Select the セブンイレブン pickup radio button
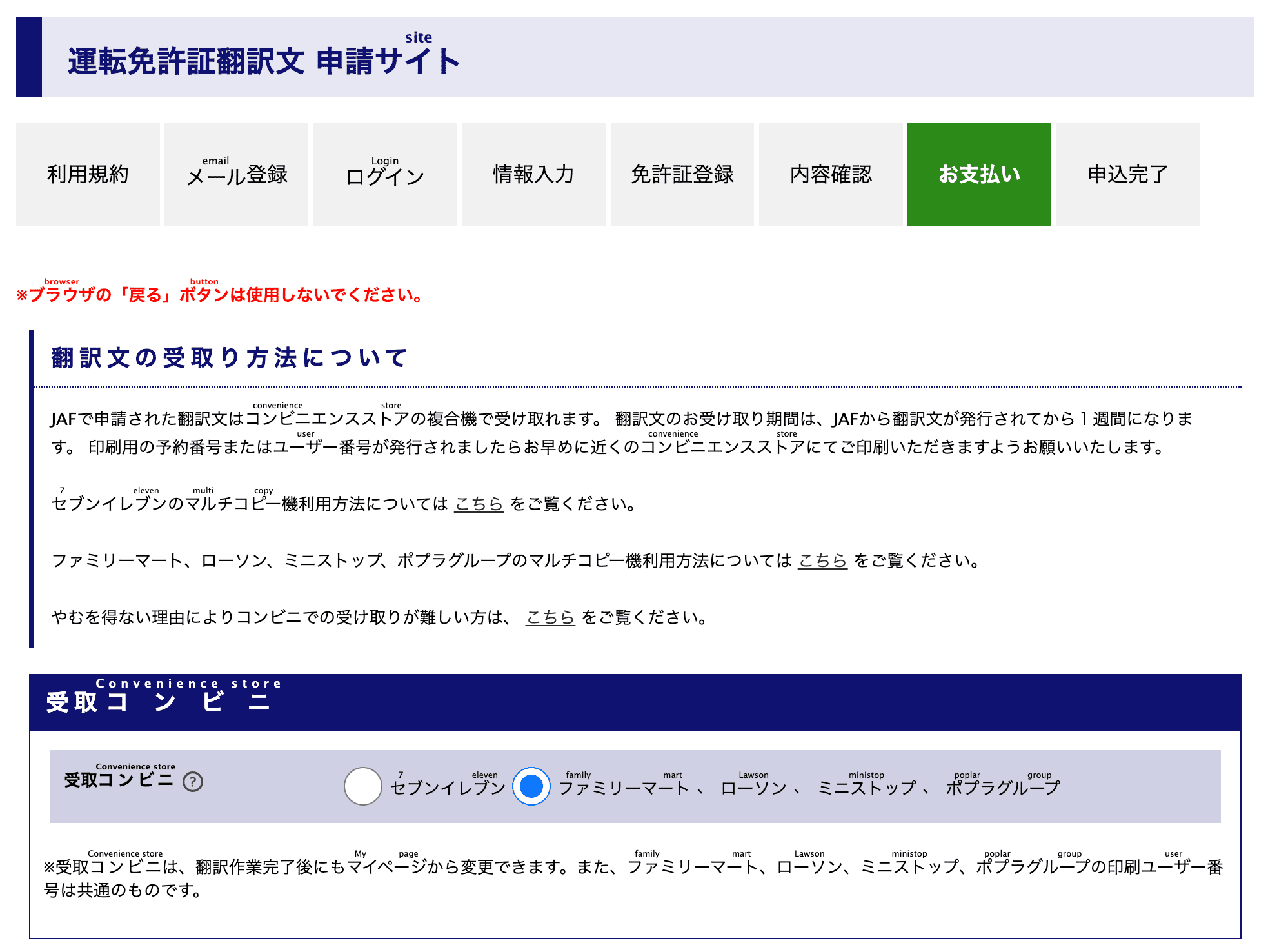This screenshot has height=952, width=1268. 362,787
